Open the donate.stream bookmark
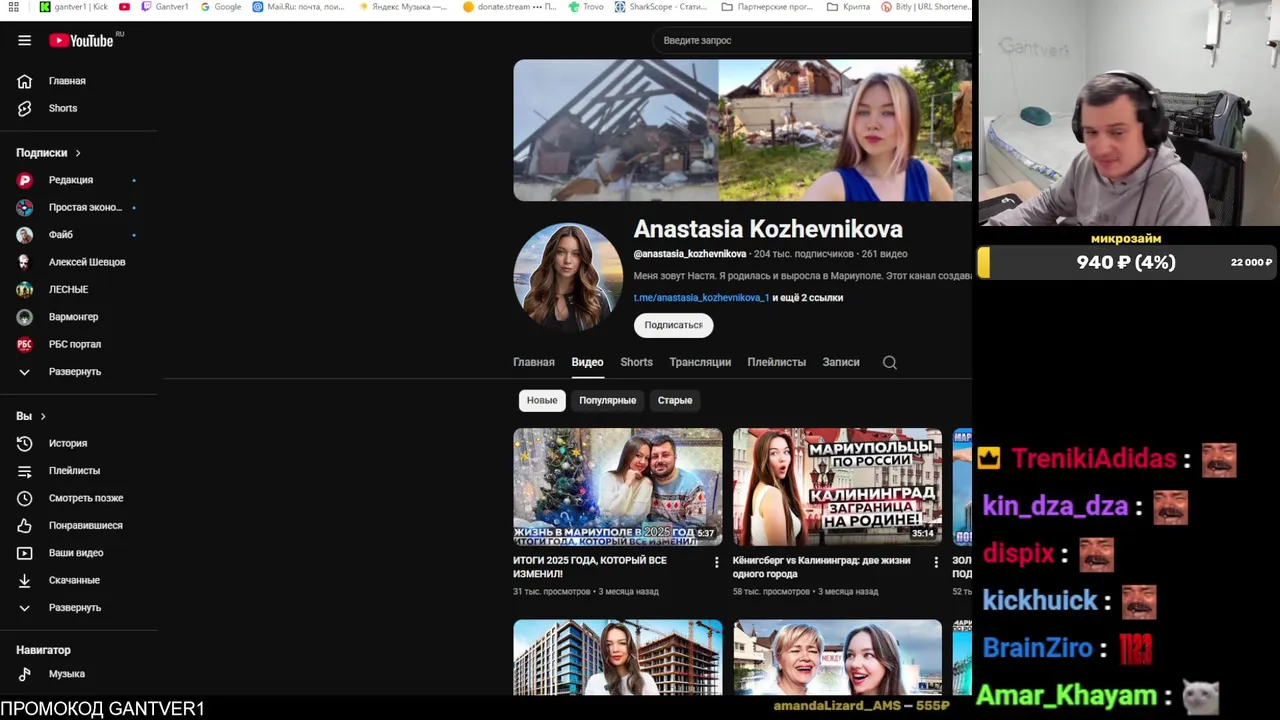Image resolution: width=1280 pixels, height=720 pixels. point(511,7)
